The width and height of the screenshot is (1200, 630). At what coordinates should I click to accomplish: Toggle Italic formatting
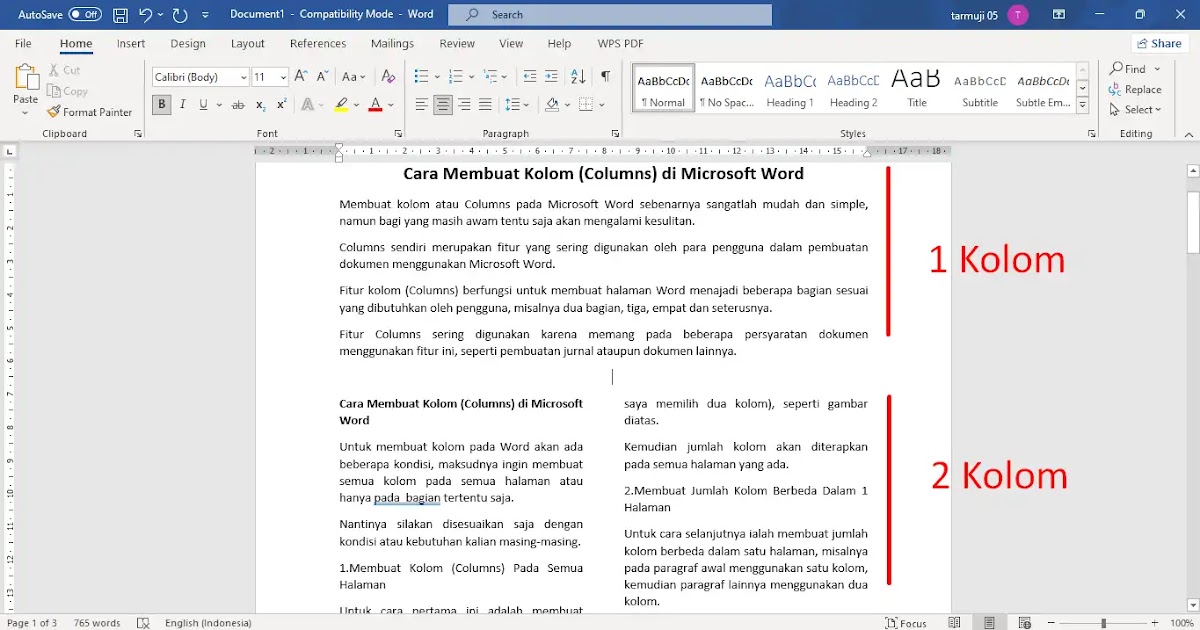tap(183, 105)
